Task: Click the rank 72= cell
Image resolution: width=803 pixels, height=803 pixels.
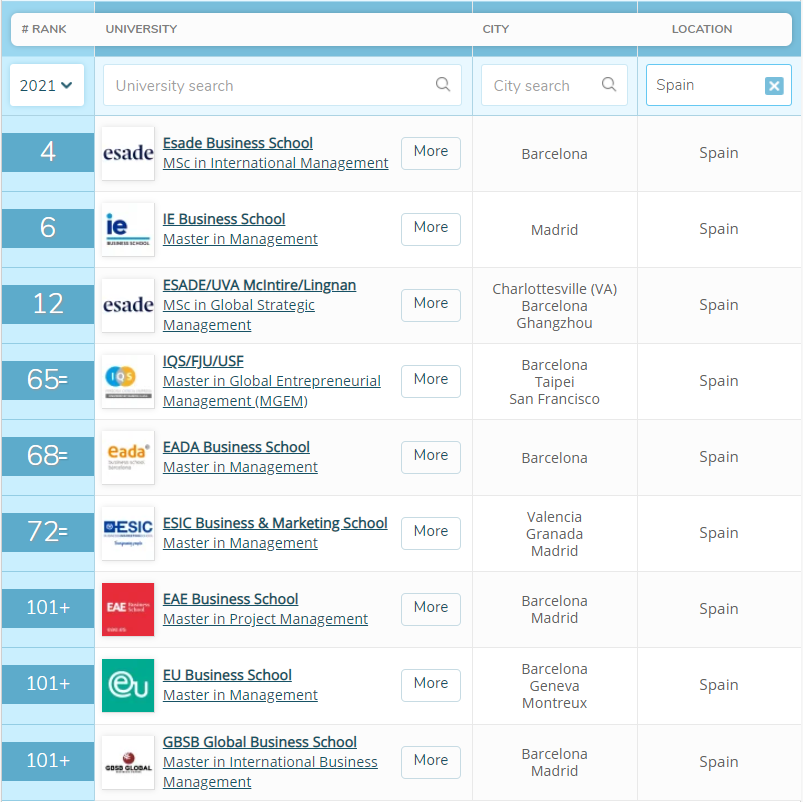Action: (48, 532)
